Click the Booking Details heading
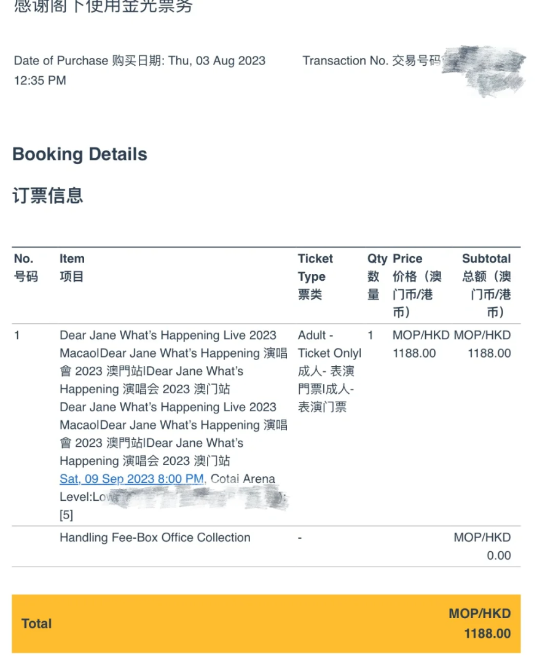The width and height of the screenshot is (537, 668). point(80,154)
